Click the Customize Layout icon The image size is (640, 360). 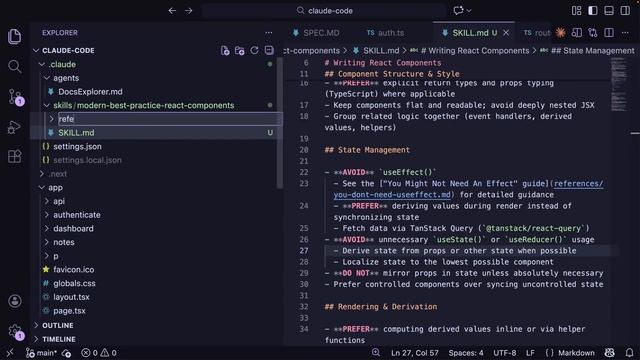click(x=576, y=11)
